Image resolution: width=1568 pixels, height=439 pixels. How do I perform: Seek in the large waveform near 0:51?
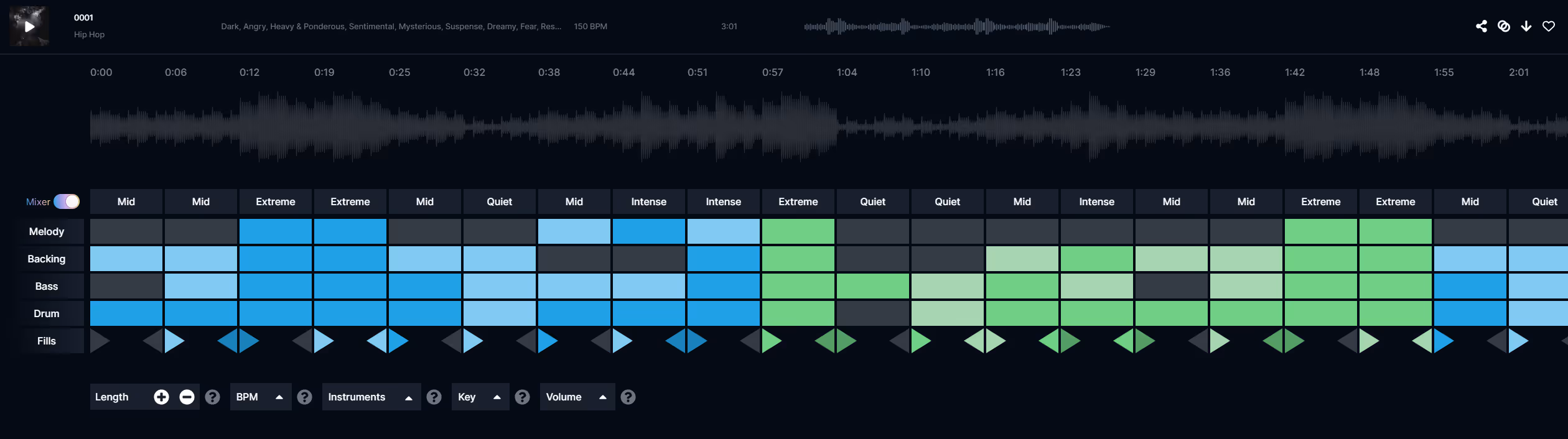pyautogui.click(x=698, y=127)
